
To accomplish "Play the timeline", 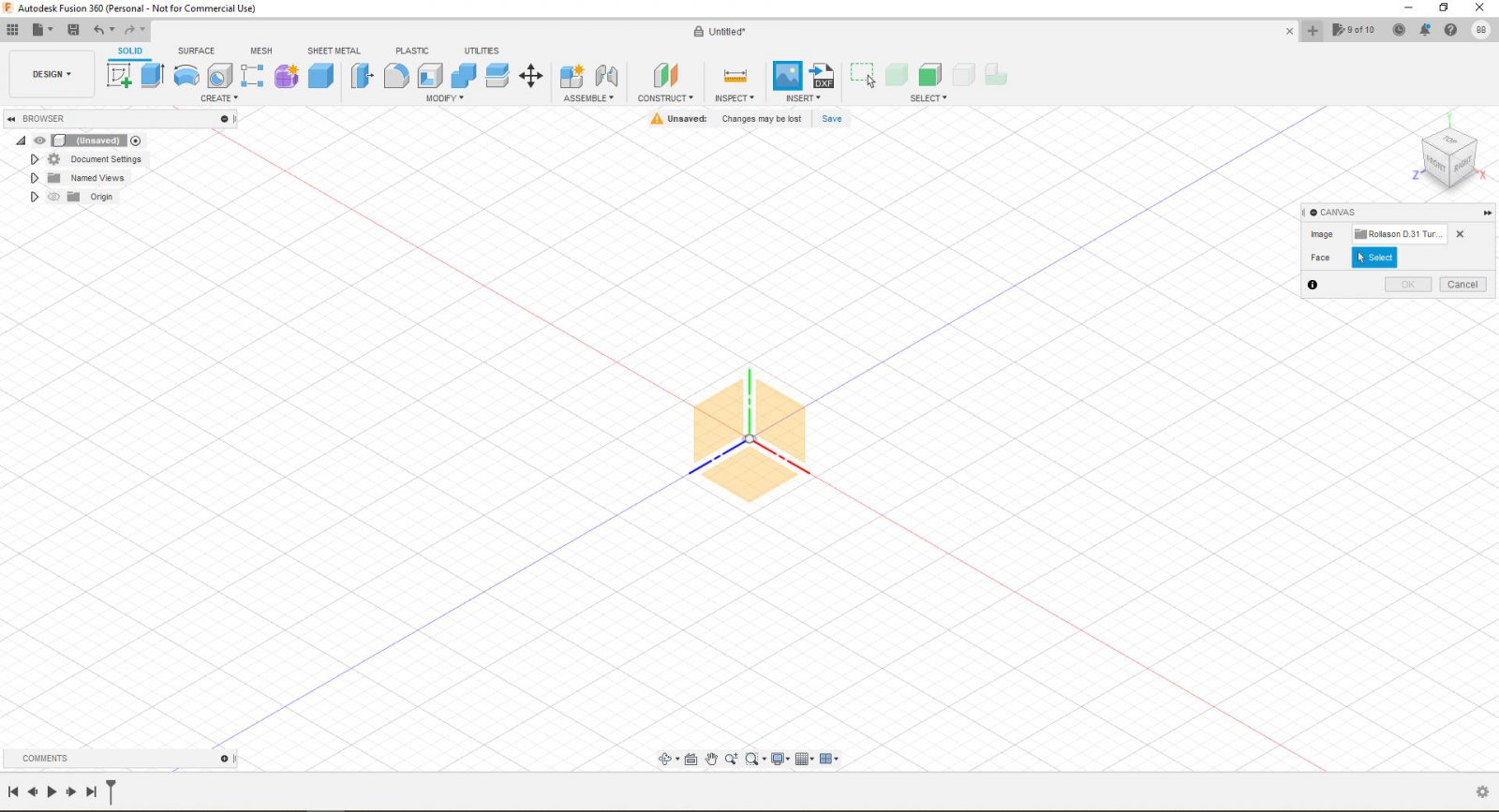I will click(x=52, y=791).
